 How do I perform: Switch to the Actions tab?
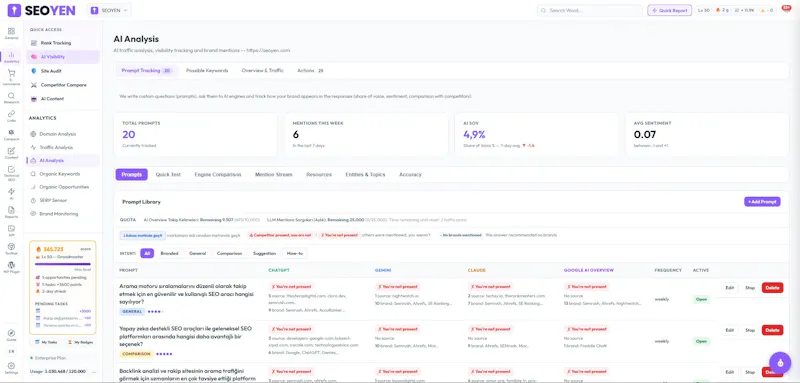(310, 70)
